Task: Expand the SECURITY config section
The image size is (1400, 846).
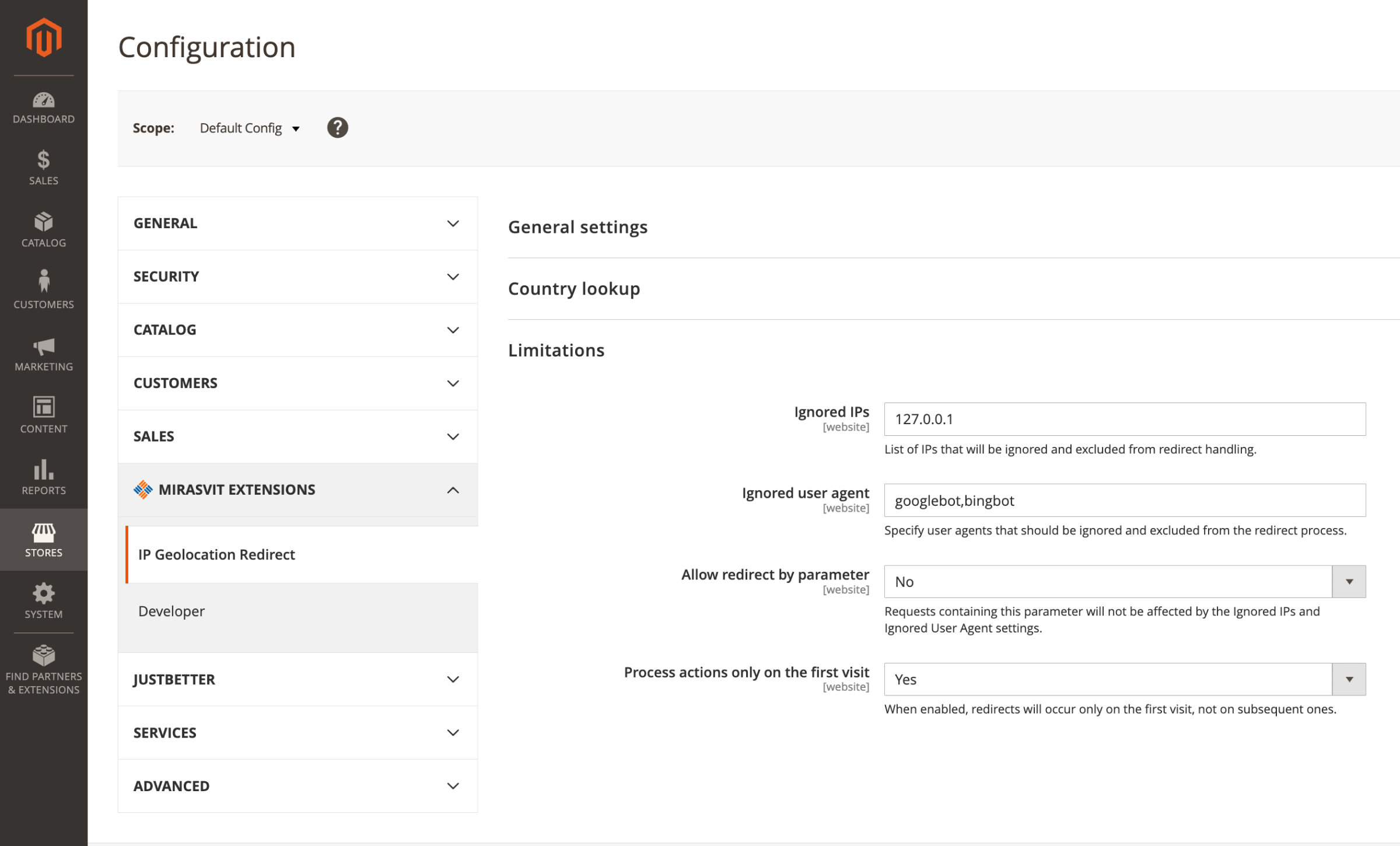Action: (x=297, y=277)
